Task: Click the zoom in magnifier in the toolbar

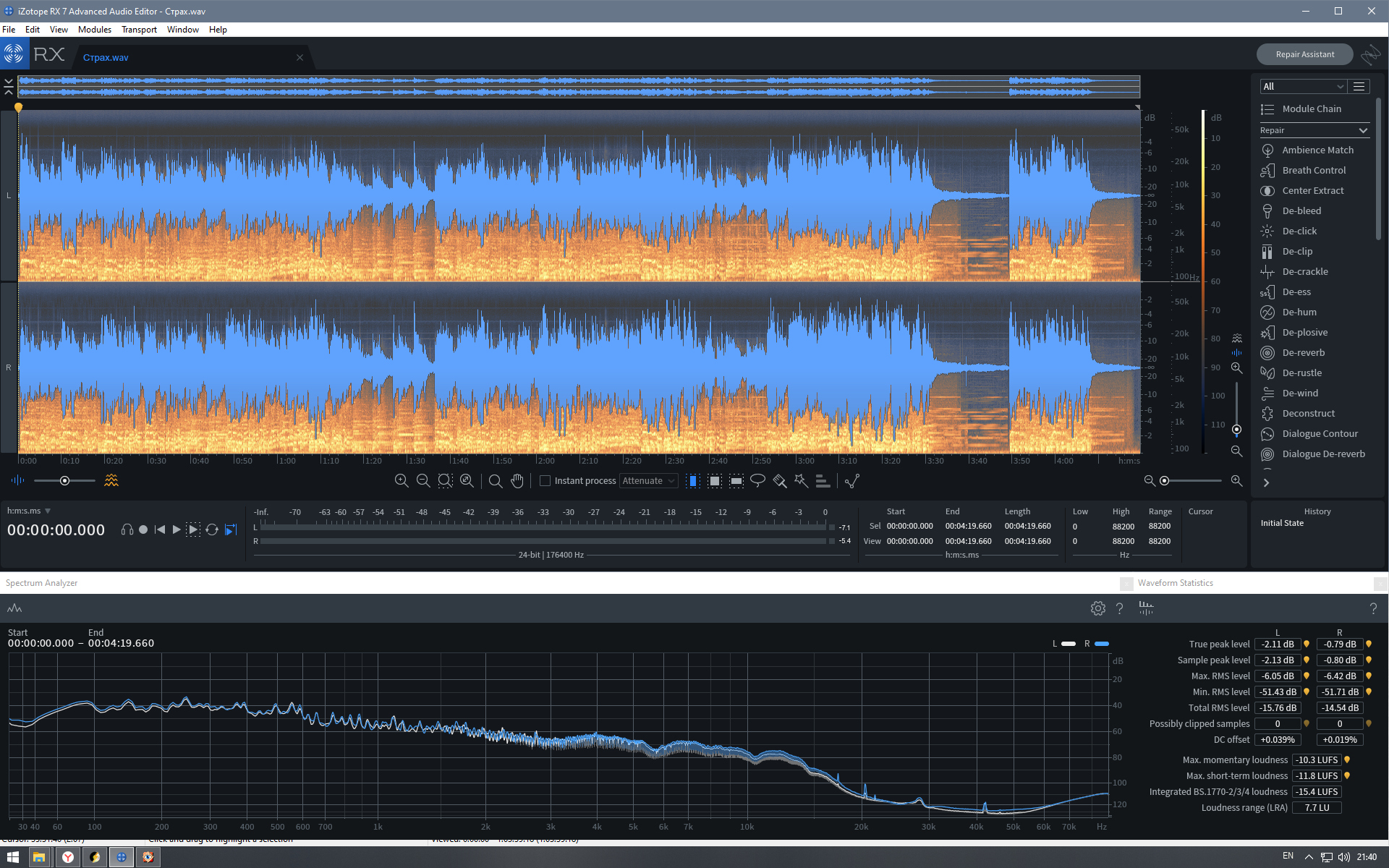Action: (402, 480)
